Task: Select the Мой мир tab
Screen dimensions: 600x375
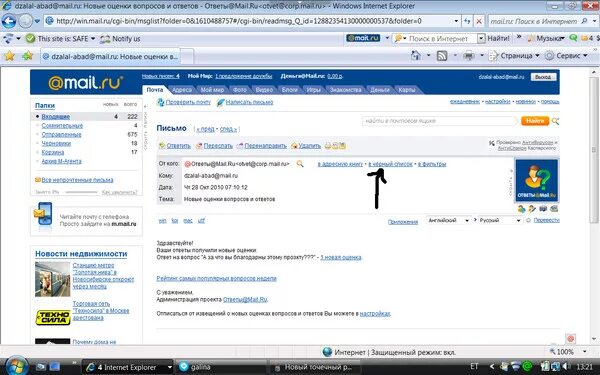Action: coord(212,90)
